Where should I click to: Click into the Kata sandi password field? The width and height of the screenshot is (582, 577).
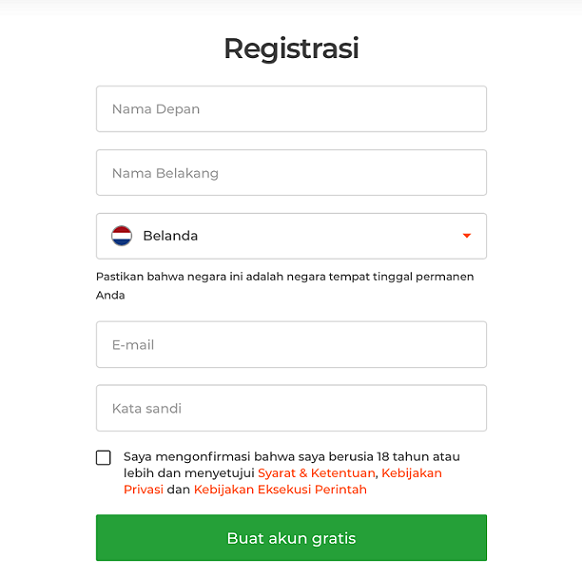pos(291,408)
